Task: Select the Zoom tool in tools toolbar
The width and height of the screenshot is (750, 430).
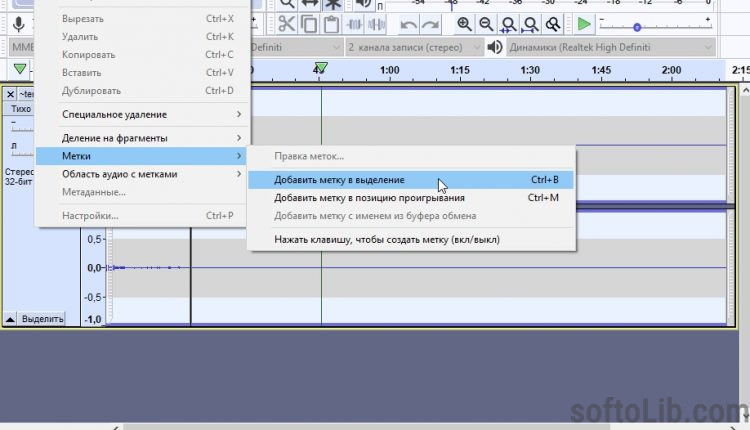Action: click(287, 4)
